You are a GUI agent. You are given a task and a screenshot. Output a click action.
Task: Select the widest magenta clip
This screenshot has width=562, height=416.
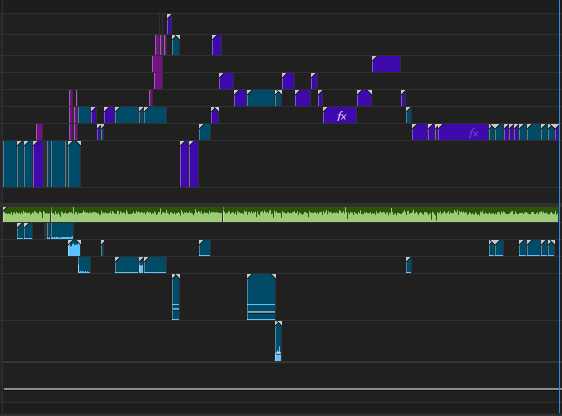pyautogui.click(x=157, y=64)
